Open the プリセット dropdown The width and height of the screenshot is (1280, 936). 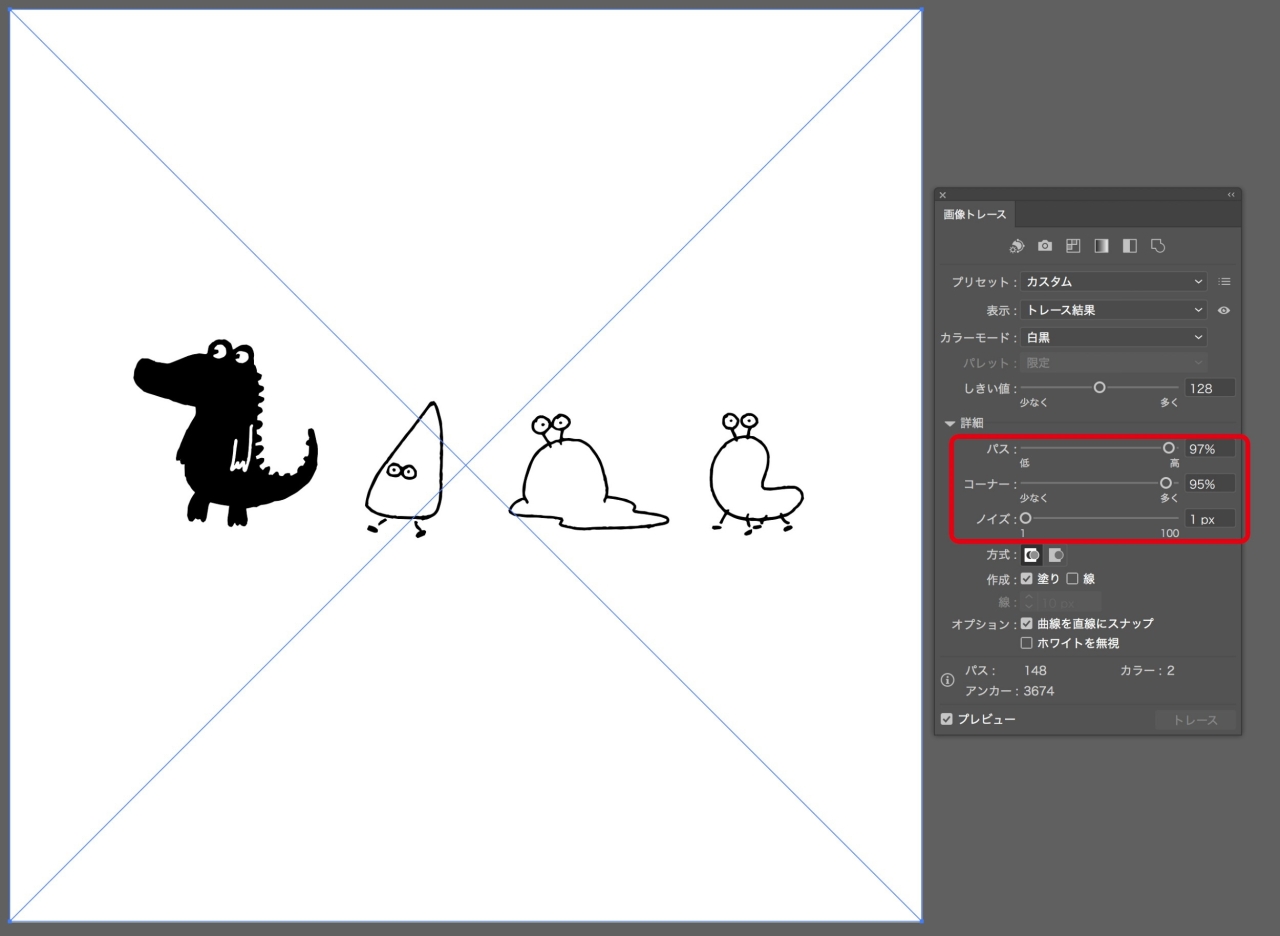tap(1113, 282)
